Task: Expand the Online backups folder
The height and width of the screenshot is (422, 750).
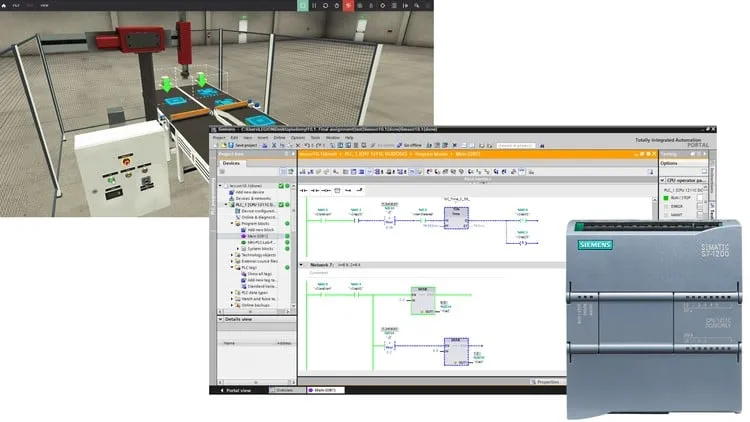Action: click(x=232, y=305)
